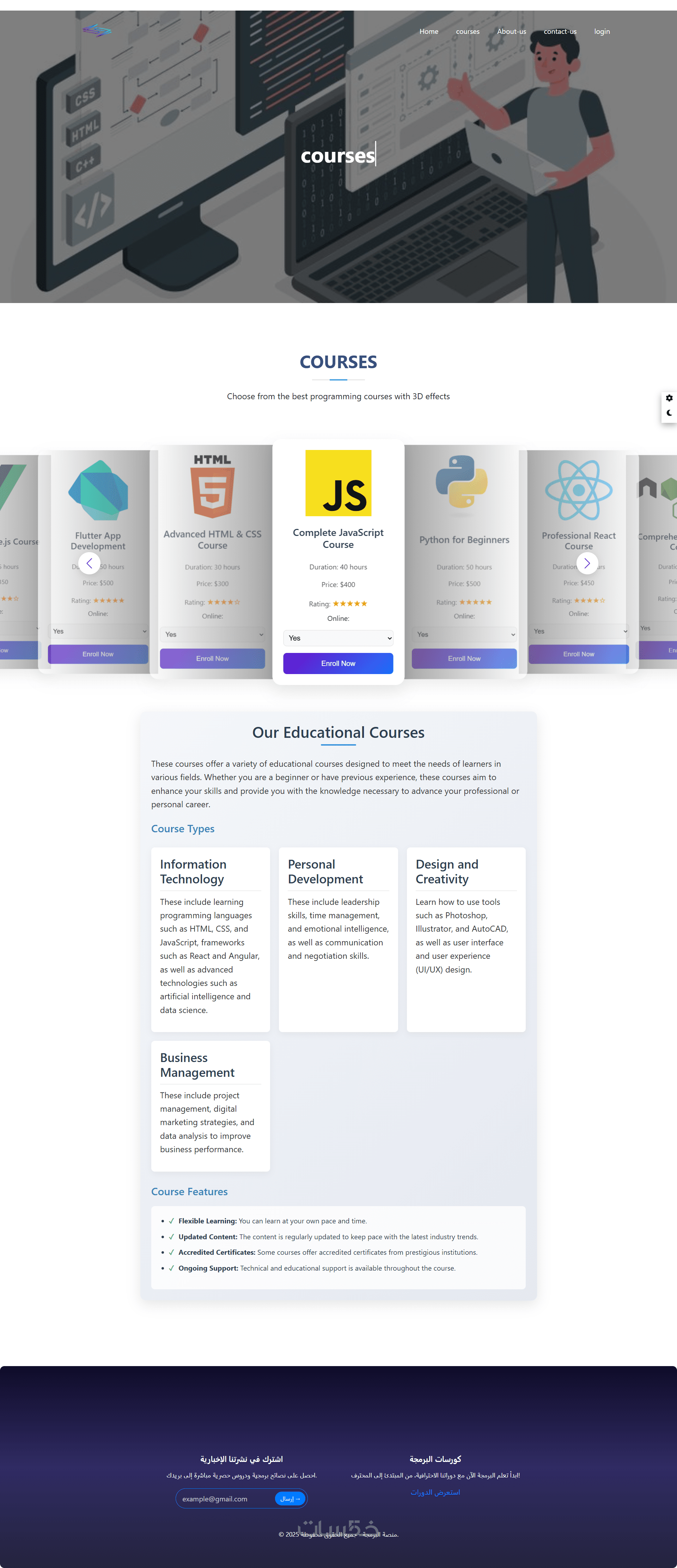Open the About-us menu item
Screen dimensions: 677x1568
511,32
